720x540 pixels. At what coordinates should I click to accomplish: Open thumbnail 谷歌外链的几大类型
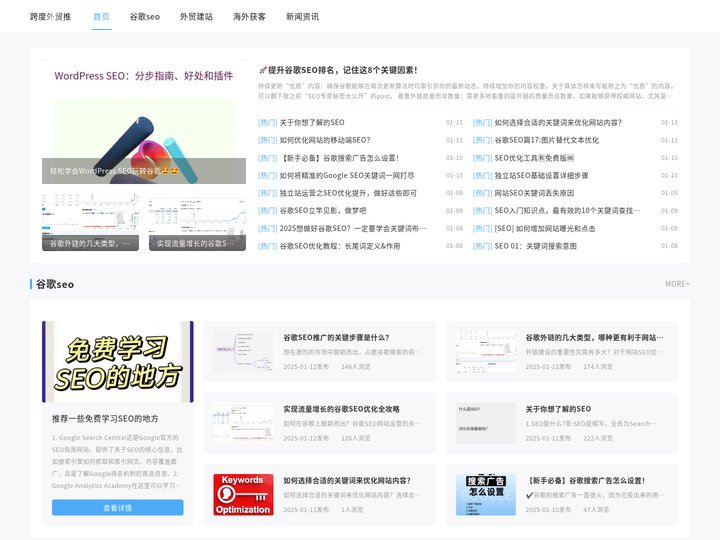[90, 221]
